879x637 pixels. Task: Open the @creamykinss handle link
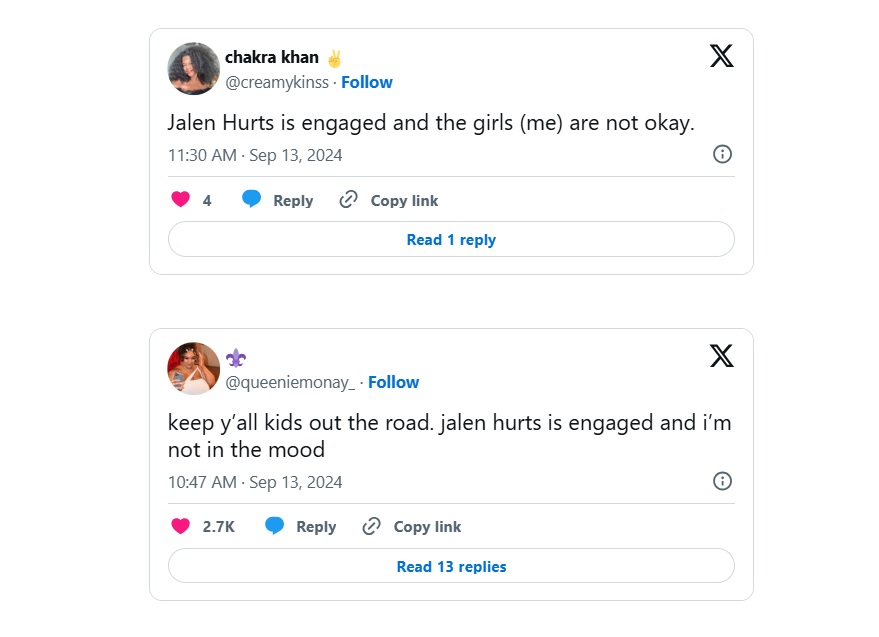point(277,82)
